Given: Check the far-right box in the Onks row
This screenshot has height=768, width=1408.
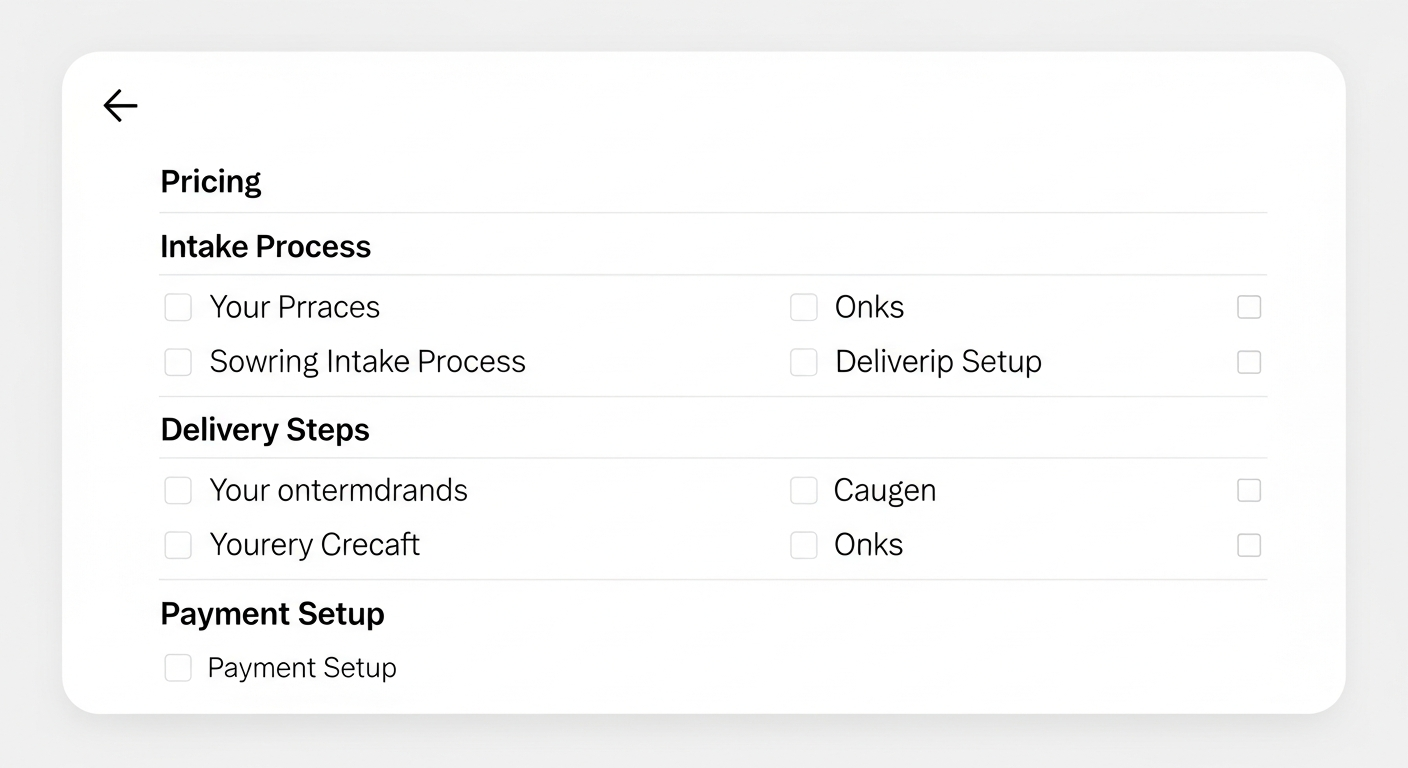Looking at the screenshot, I should (1249, 545).
